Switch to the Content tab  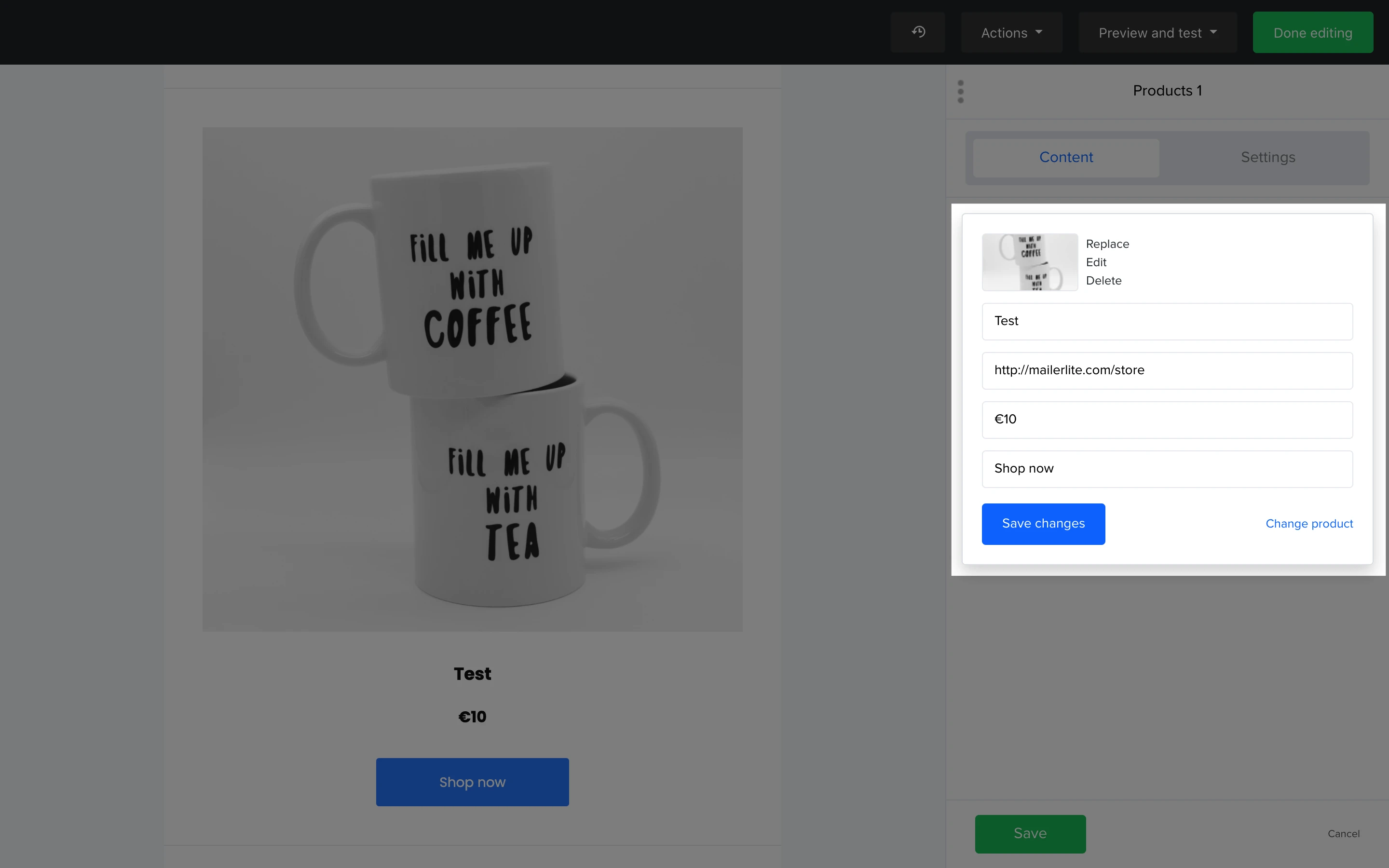click(x=1066, y=157)
